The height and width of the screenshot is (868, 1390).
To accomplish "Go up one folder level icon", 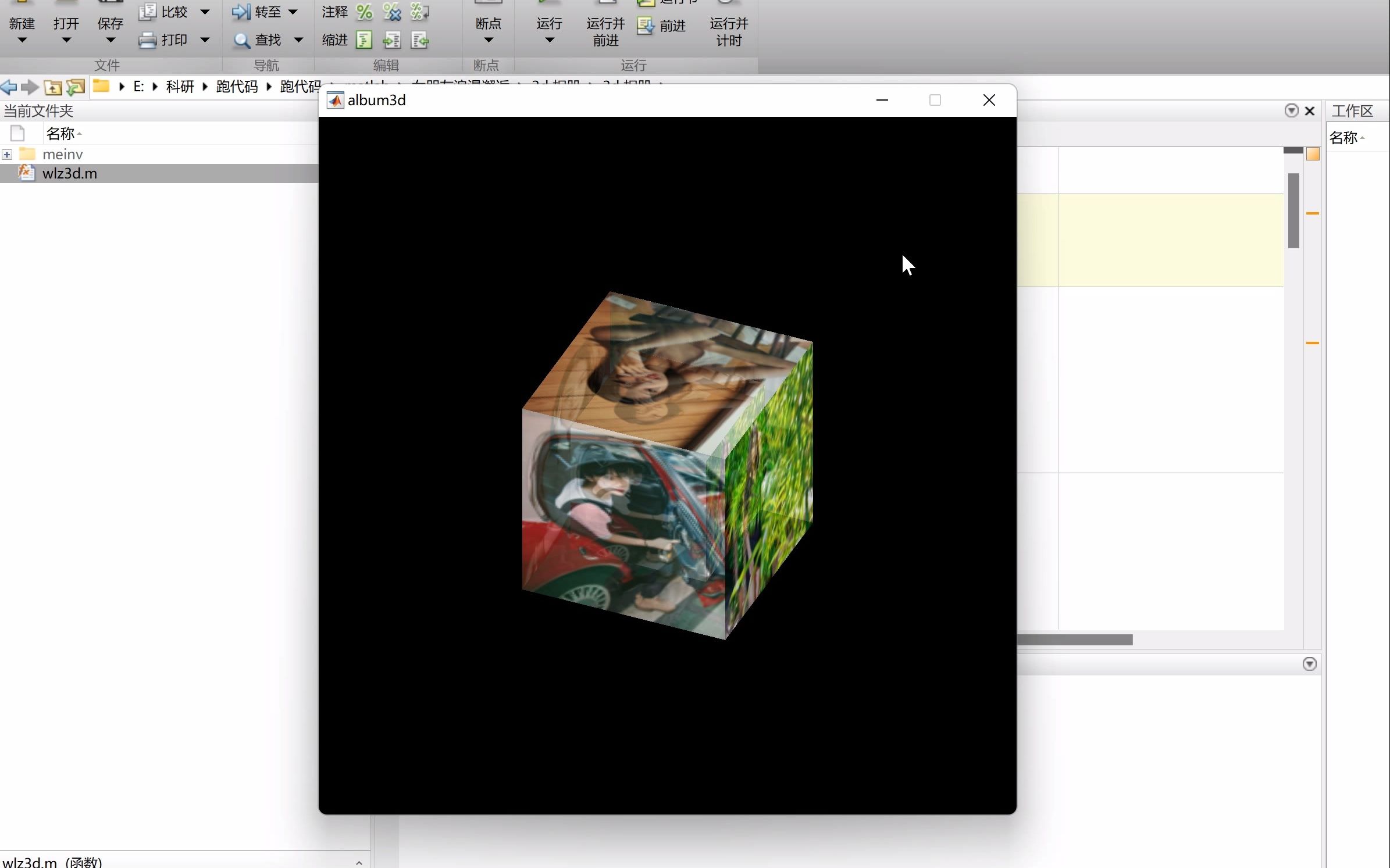I will click(x=53, y=87).
